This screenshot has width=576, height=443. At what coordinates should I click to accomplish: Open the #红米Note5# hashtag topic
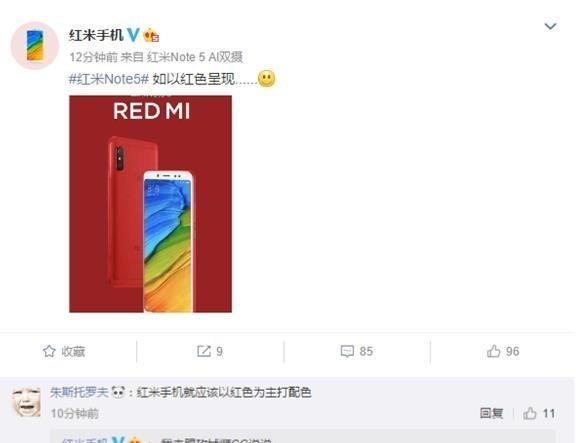pyautogui.click(x=109, y=79)
